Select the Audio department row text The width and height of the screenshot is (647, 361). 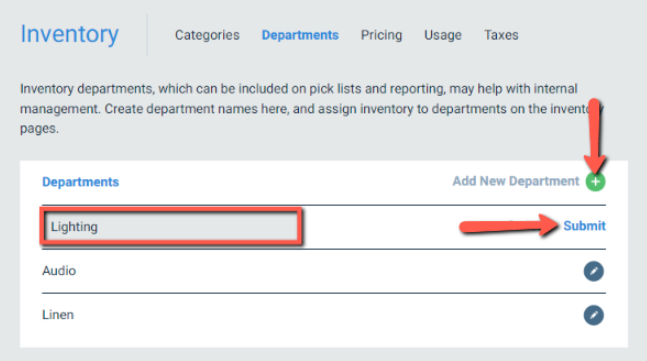[x=59, y=271]
